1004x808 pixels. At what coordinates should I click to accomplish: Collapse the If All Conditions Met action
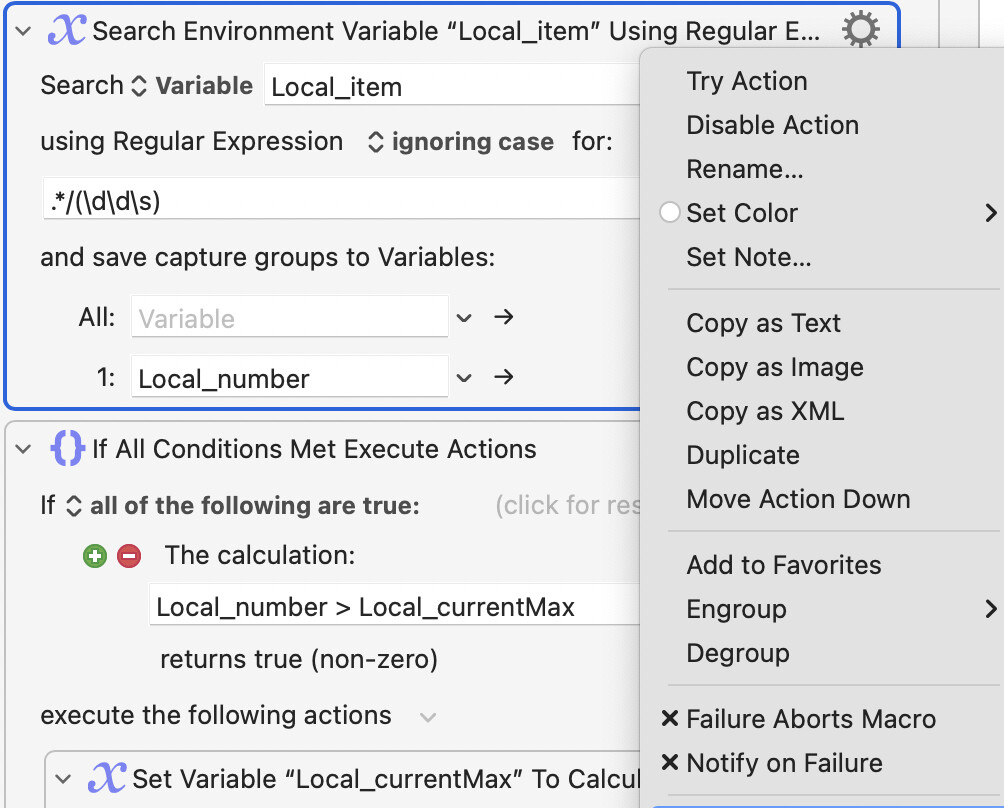click(x=24, y=450)
